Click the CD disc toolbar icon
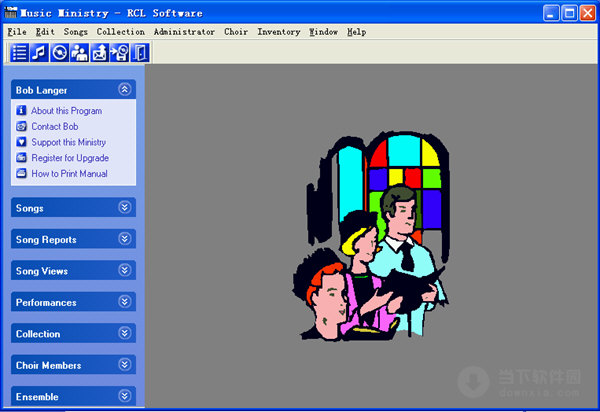 [59, 52]
